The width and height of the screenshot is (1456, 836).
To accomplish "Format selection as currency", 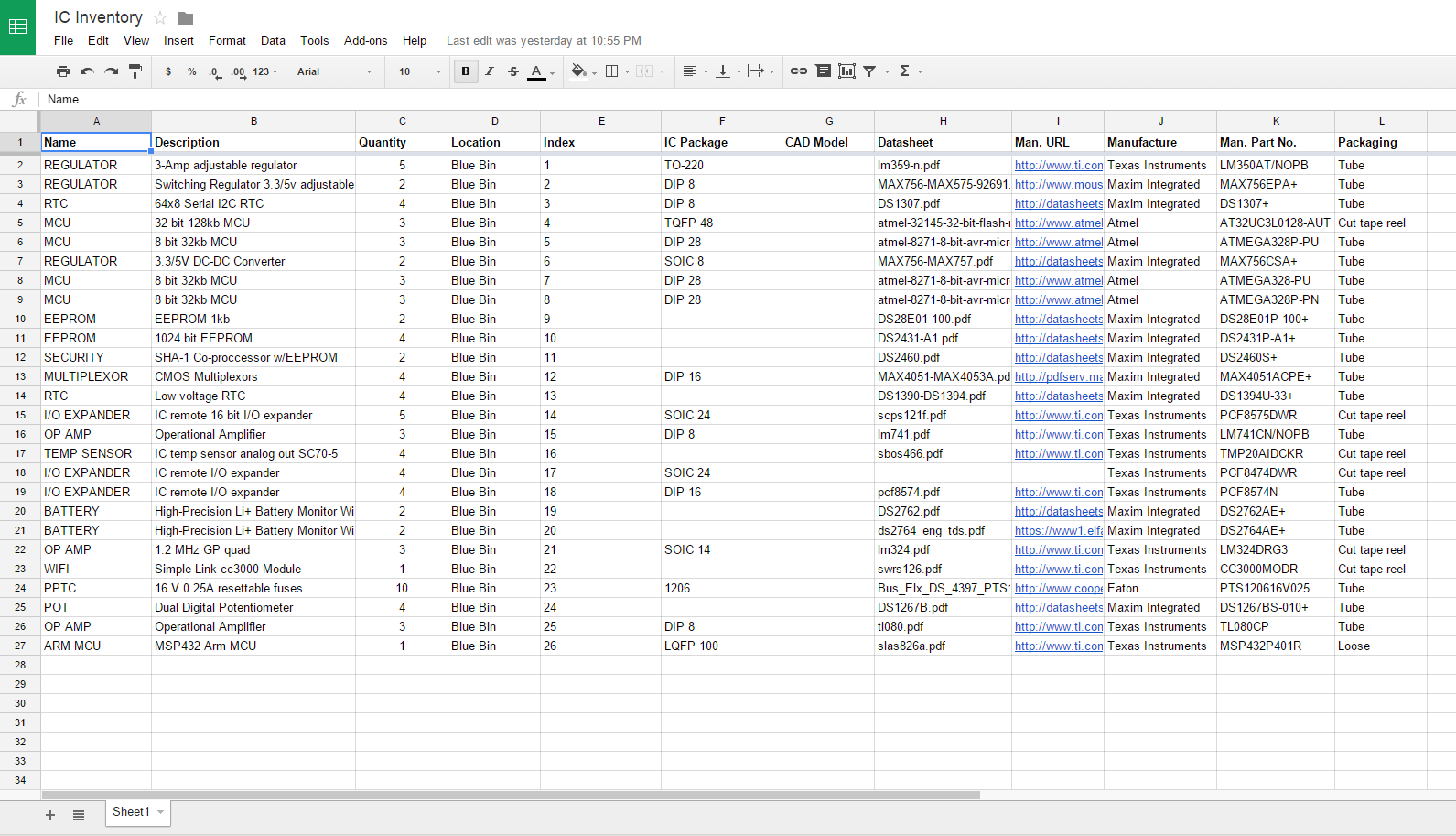I will [x=168, y=71].
